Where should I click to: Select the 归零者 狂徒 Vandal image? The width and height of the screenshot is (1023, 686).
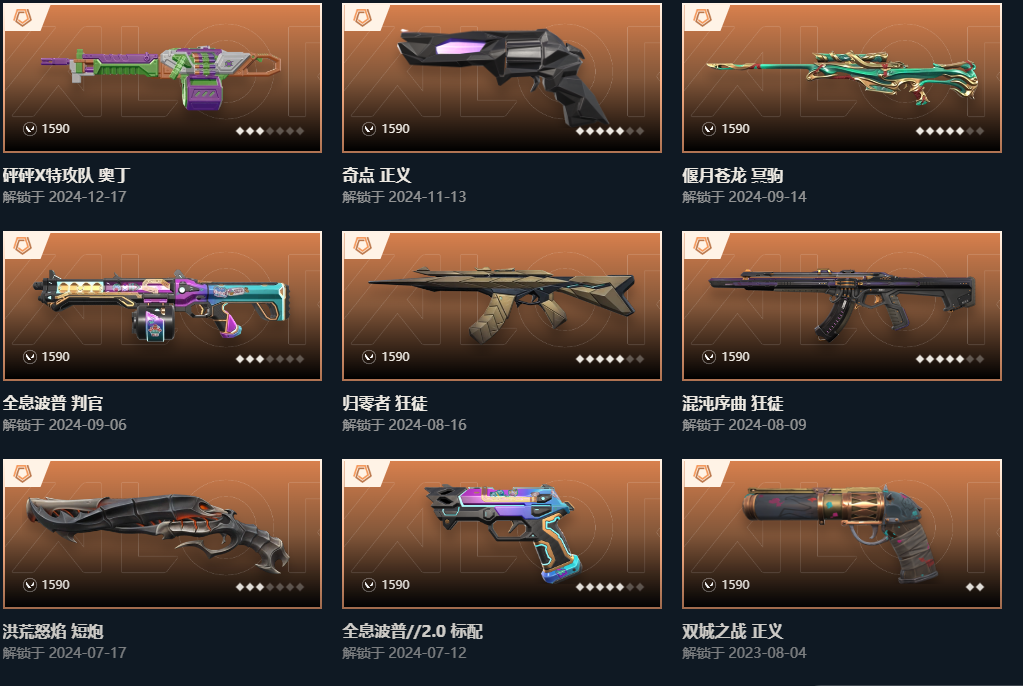coord(502,304)
